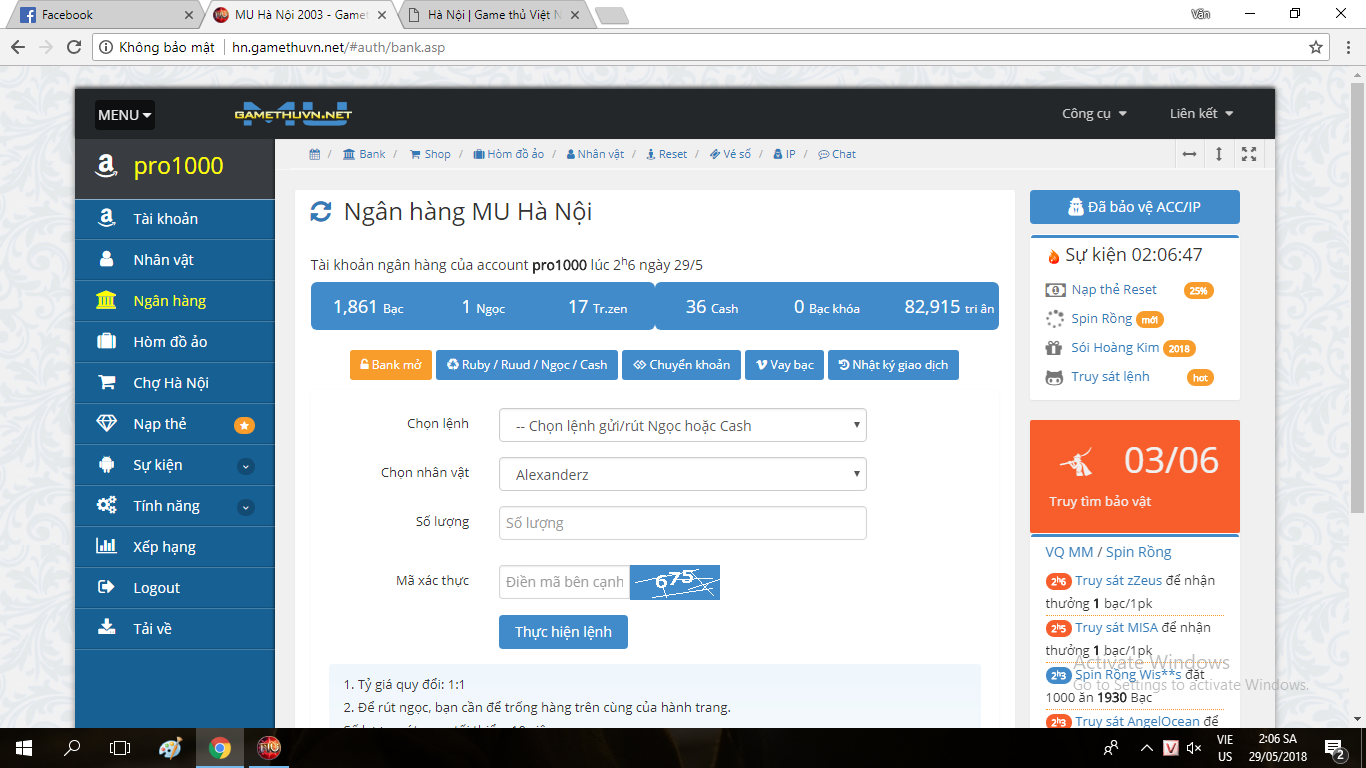Open Truy sát MISA feed link

coord(1116,628)
